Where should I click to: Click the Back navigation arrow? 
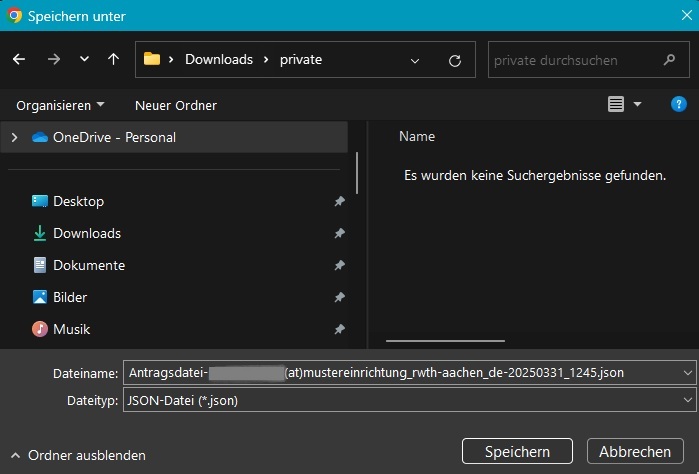pyautogui.click(x=19, y=60)
